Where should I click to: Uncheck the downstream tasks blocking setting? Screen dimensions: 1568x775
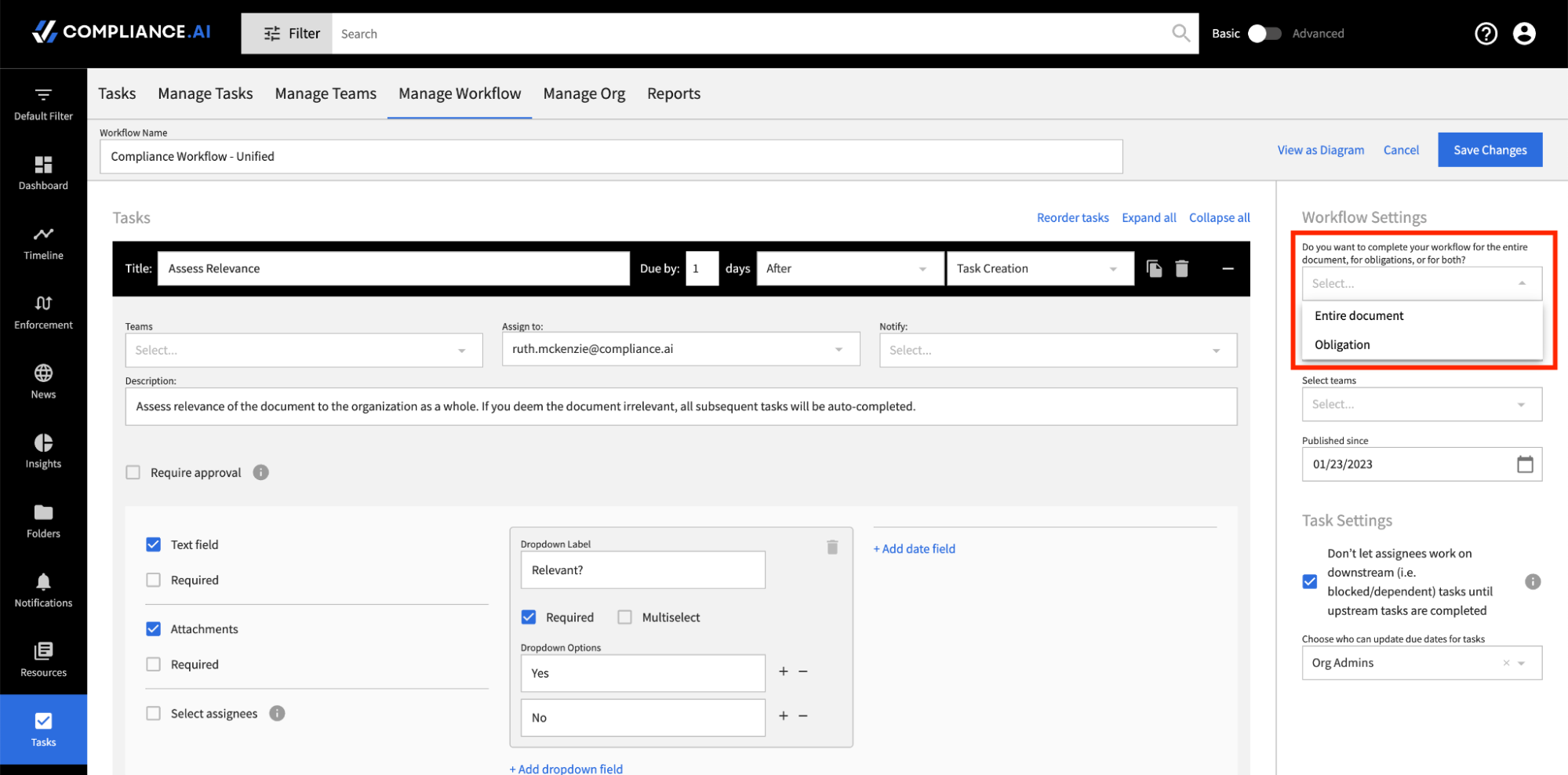point(1310,581)
